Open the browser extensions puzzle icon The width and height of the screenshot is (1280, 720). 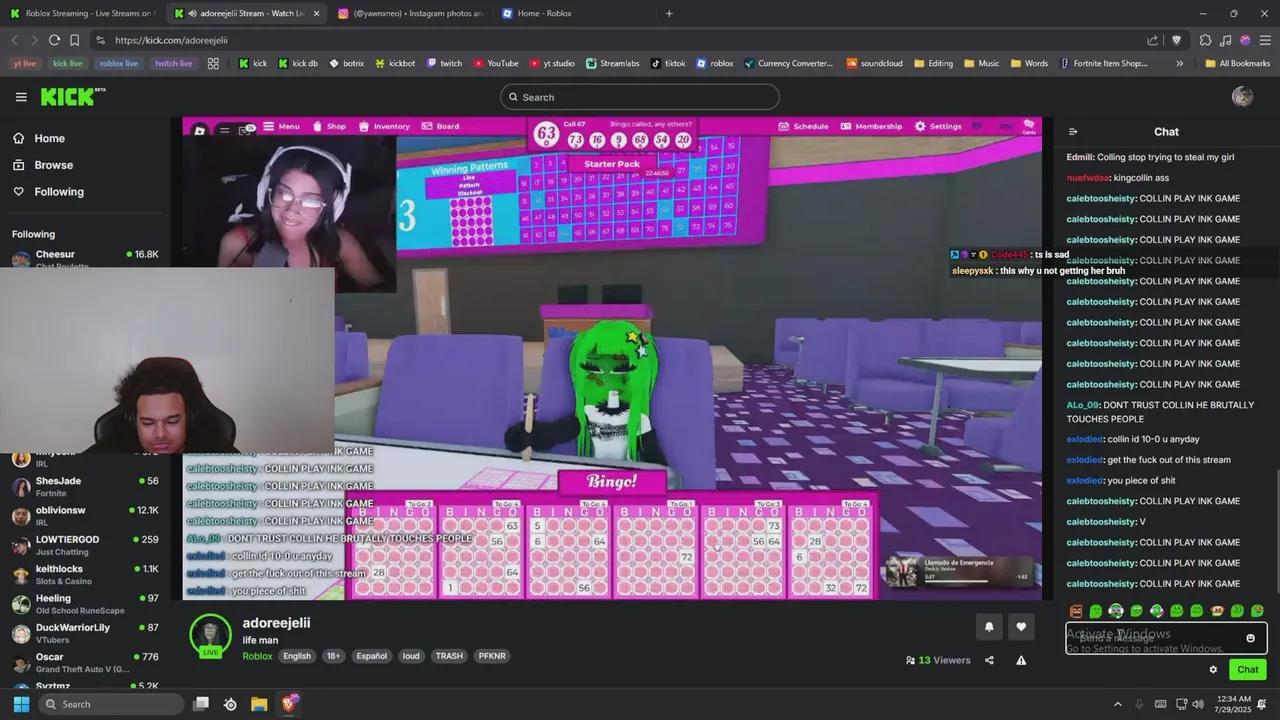pos(1205,40)
